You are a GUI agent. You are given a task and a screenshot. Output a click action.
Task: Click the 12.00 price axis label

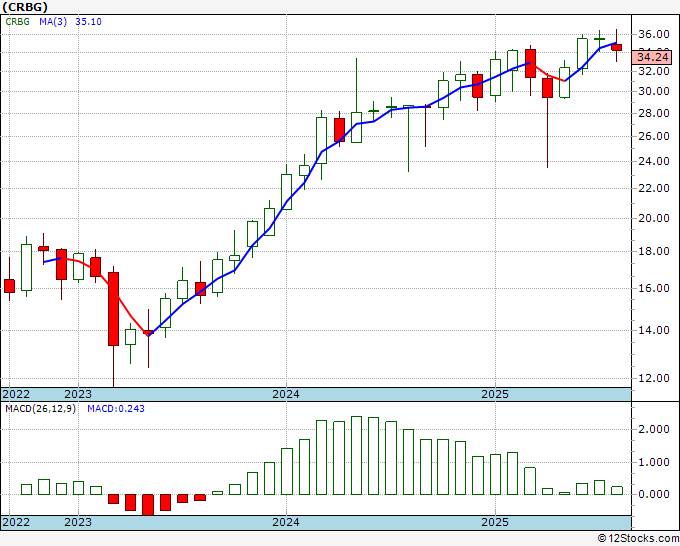(654, 378)
